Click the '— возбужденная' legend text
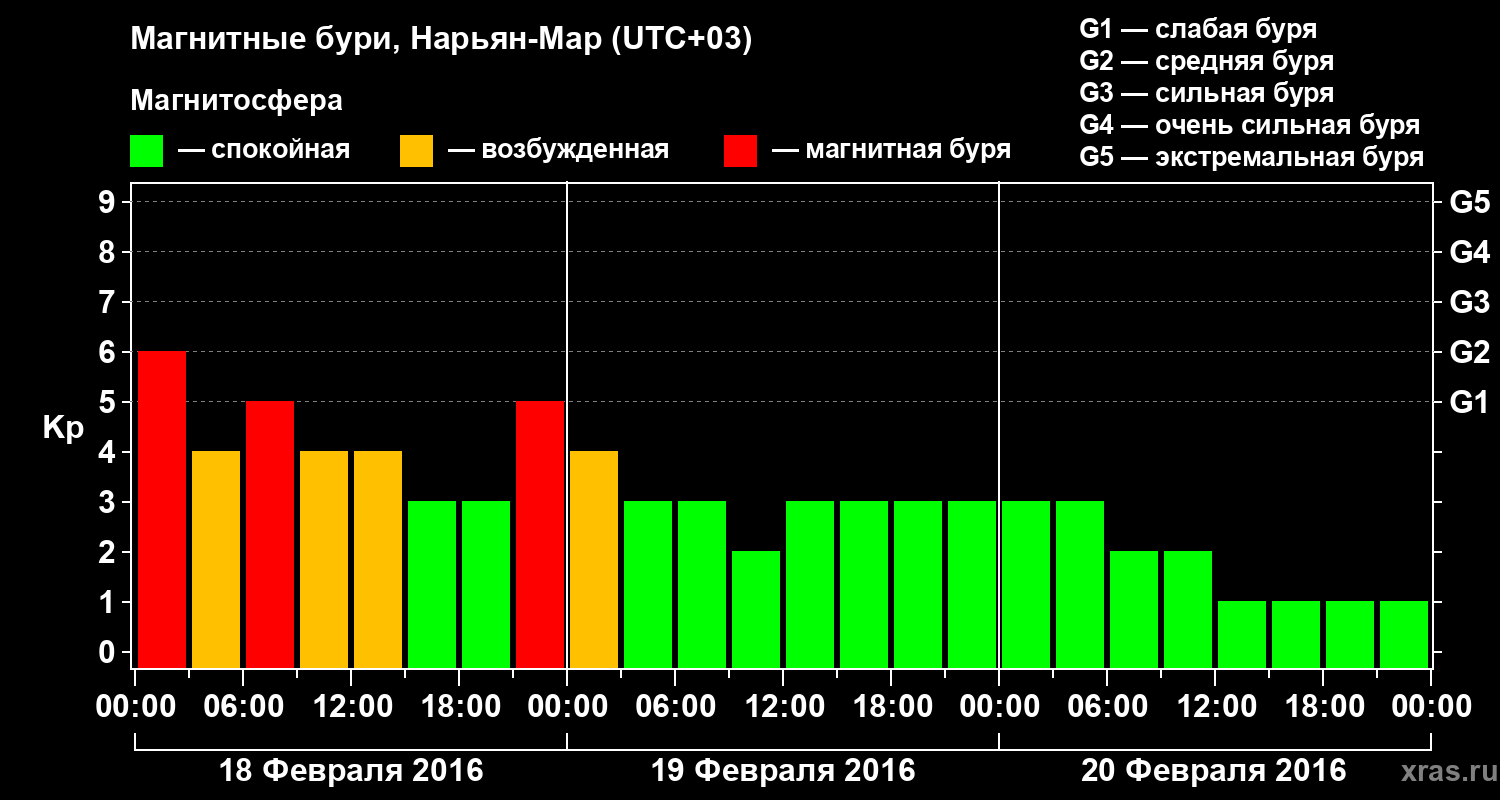Screen dimensions: 1500x800 [x=558, y=151]
